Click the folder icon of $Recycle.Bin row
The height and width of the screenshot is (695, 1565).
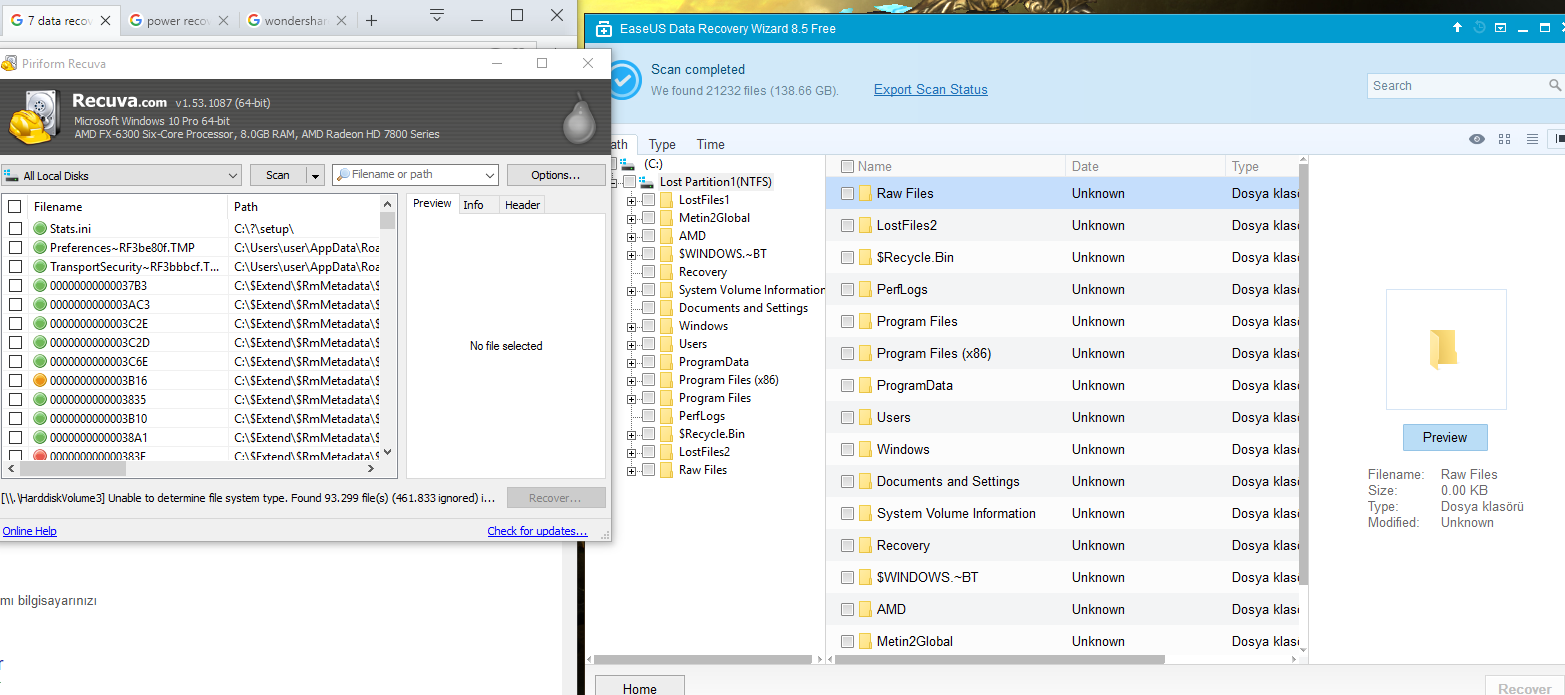pos(866,257)
